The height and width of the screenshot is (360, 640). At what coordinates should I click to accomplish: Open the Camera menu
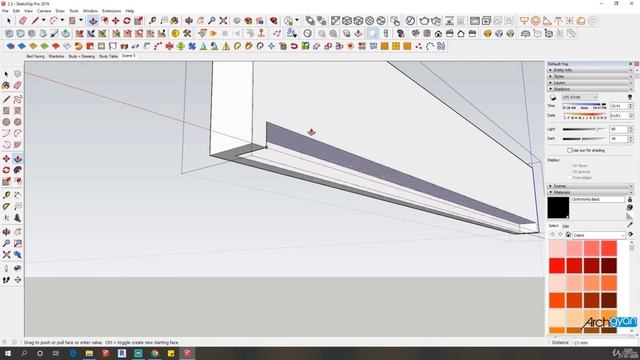[x=44, y=11]
